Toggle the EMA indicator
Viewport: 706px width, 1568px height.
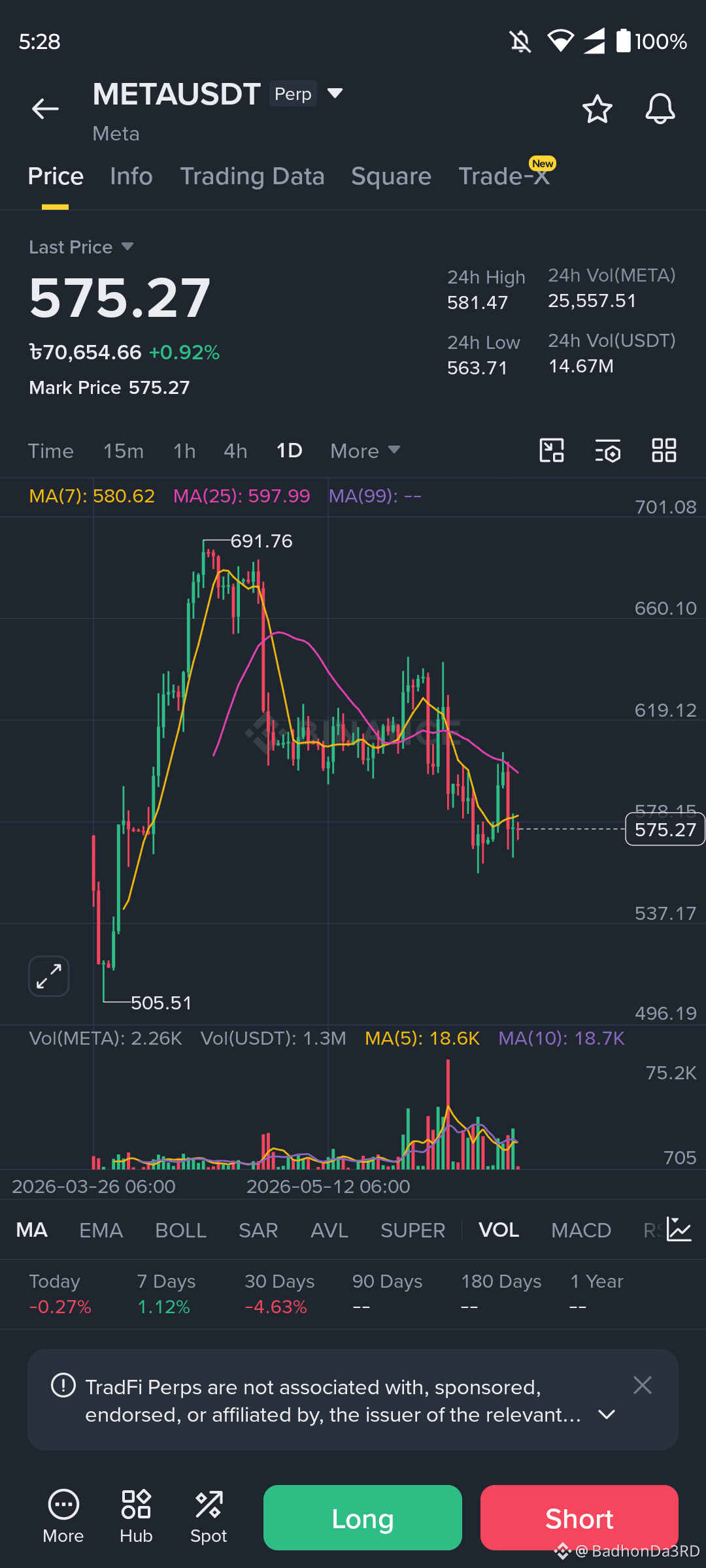click(x=101, y=1230)
